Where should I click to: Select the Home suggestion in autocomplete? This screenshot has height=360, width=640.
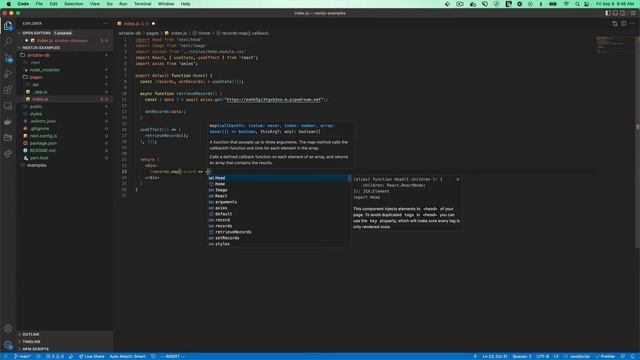click(279, 184)
